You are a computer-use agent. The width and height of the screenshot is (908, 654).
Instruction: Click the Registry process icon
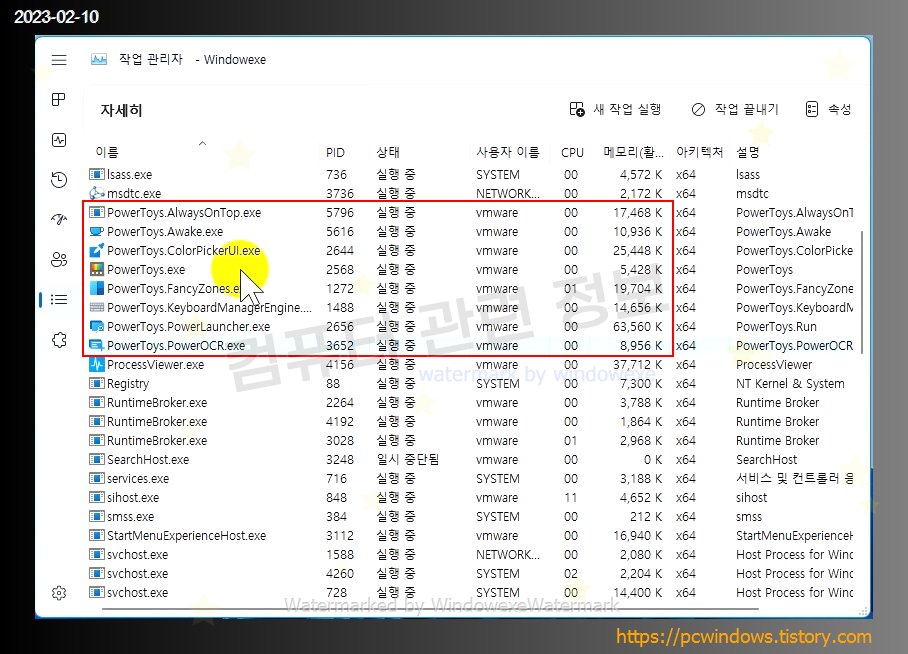point(97,383)
